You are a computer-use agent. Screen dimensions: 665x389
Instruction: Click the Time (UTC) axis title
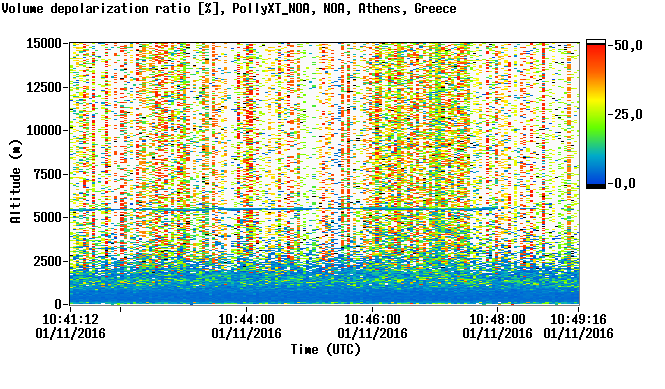coord(326,350)
